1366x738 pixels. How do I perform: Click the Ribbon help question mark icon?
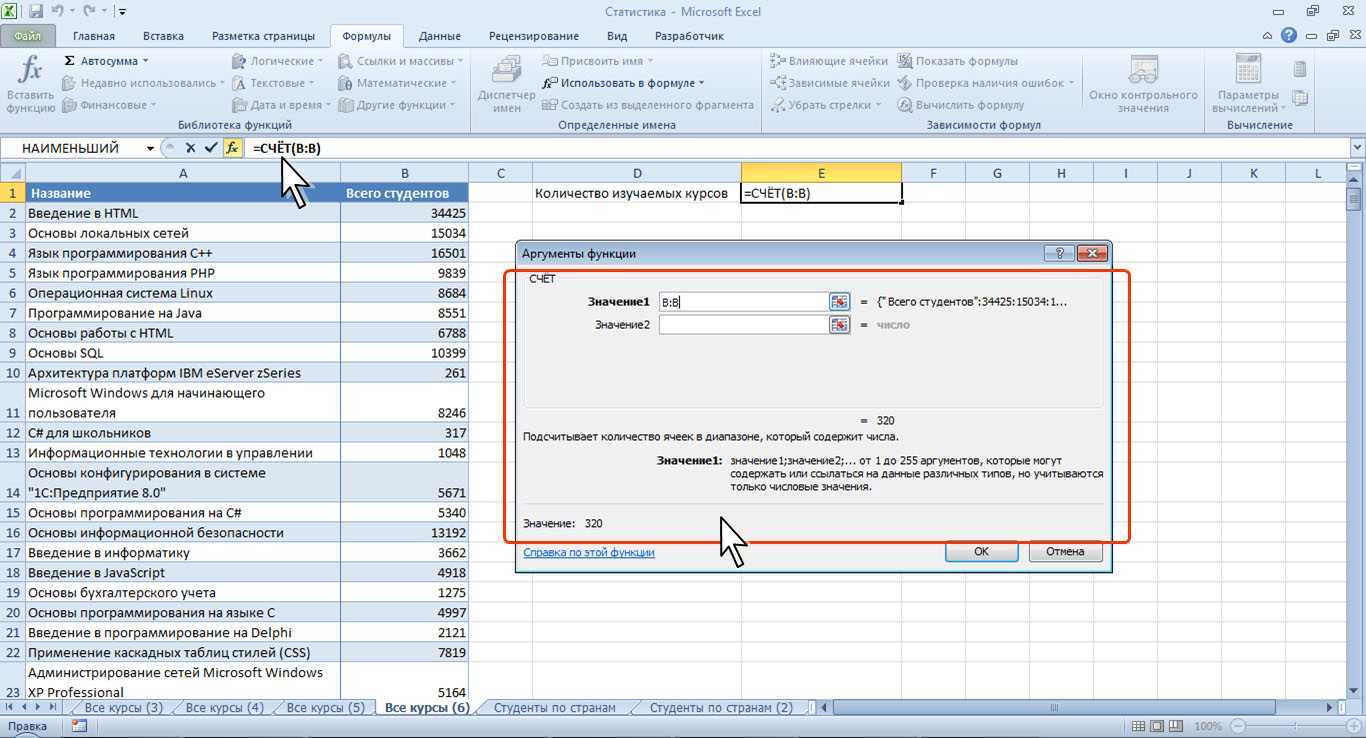[x=1291, y=36]
